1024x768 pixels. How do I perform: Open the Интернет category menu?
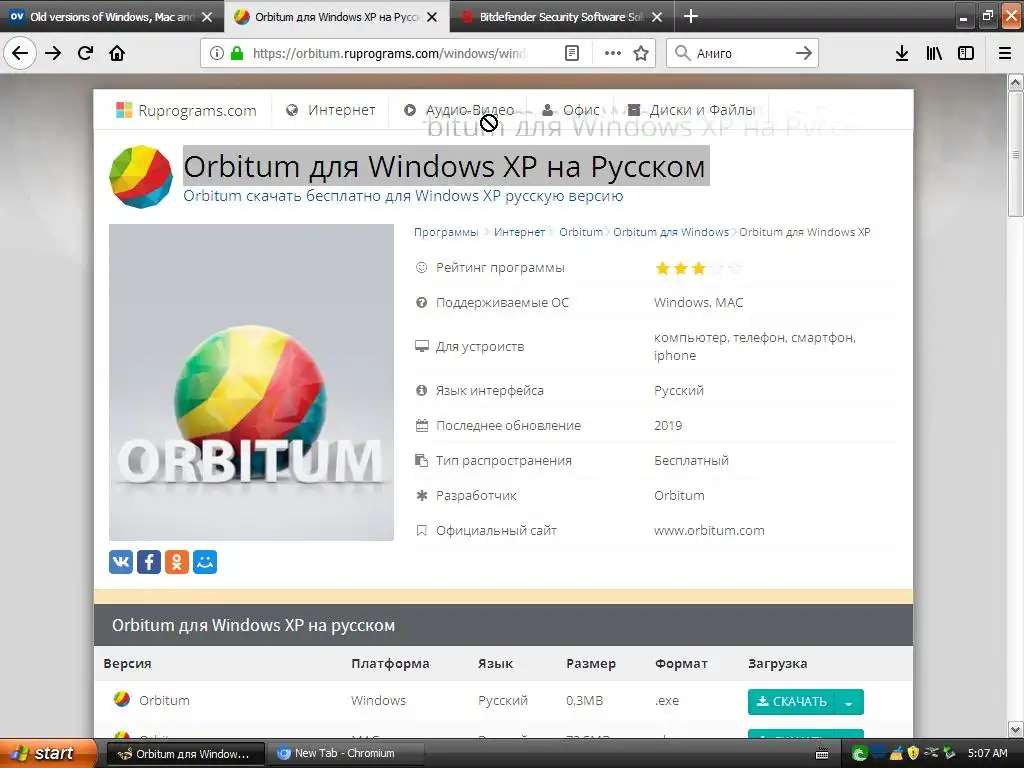pos(331,110)
